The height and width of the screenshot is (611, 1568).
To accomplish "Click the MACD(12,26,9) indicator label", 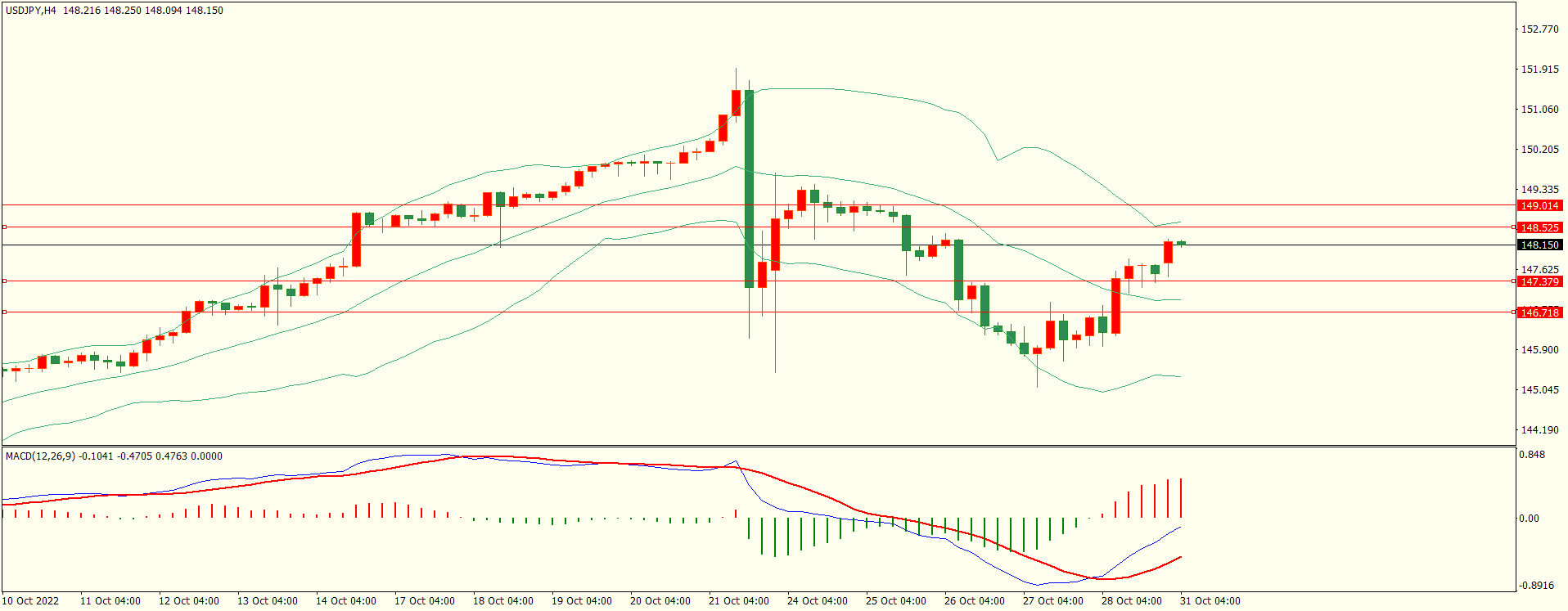I will (x=41, y=456).
